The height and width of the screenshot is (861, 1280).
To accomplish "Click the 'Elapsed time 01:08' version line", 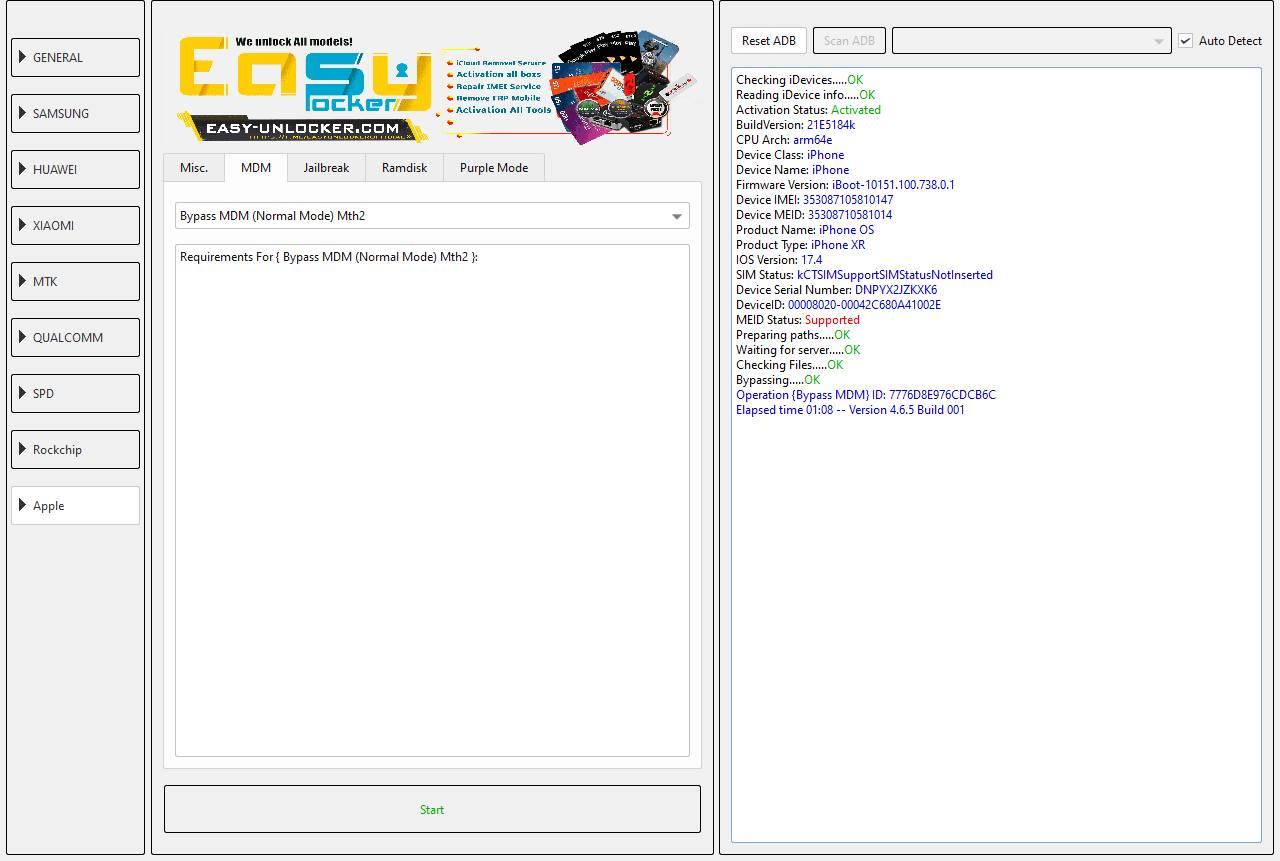I will [x=850, y=410].
